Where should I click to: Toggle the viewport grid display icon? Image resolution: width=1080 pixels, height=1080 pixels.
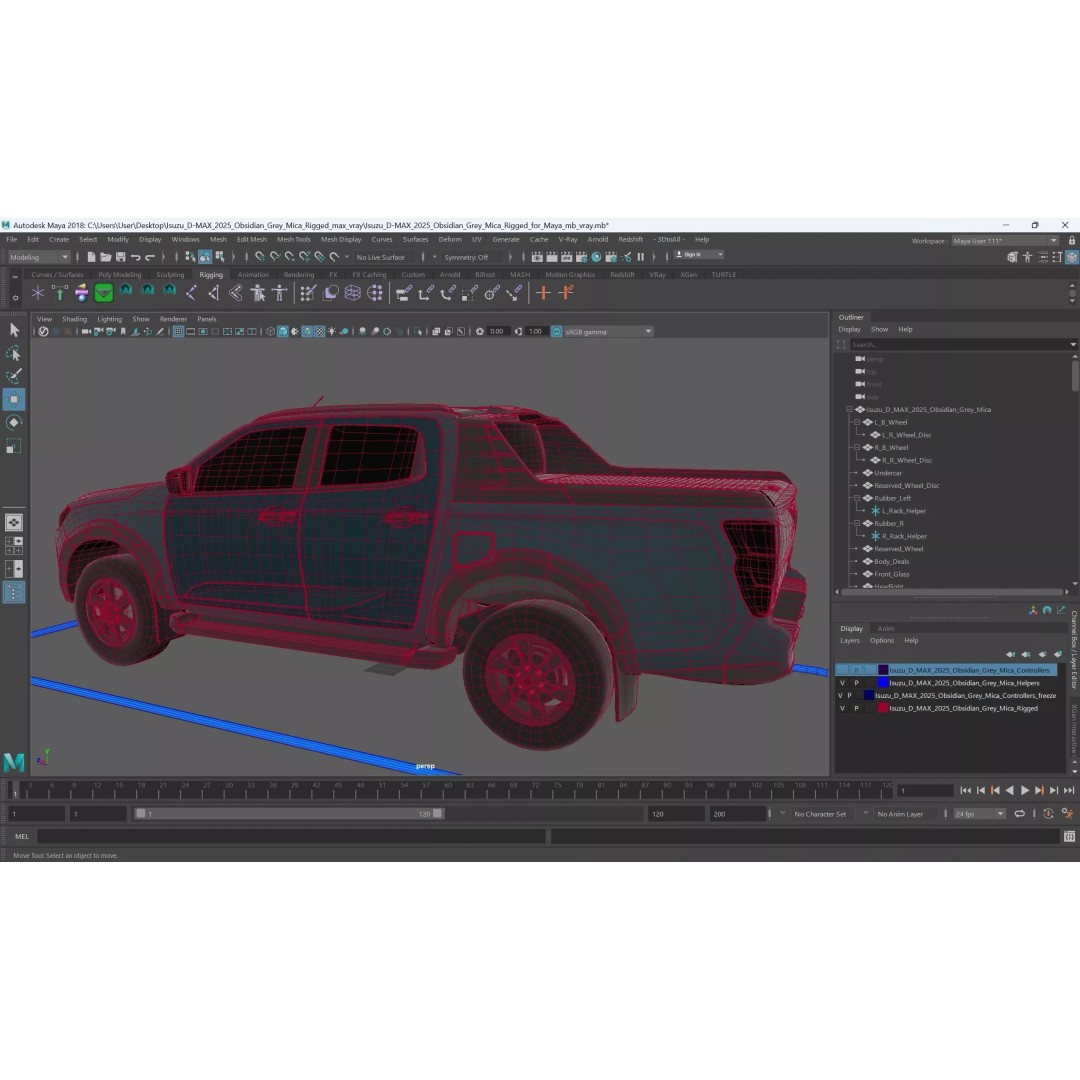(x=178, y=331)
